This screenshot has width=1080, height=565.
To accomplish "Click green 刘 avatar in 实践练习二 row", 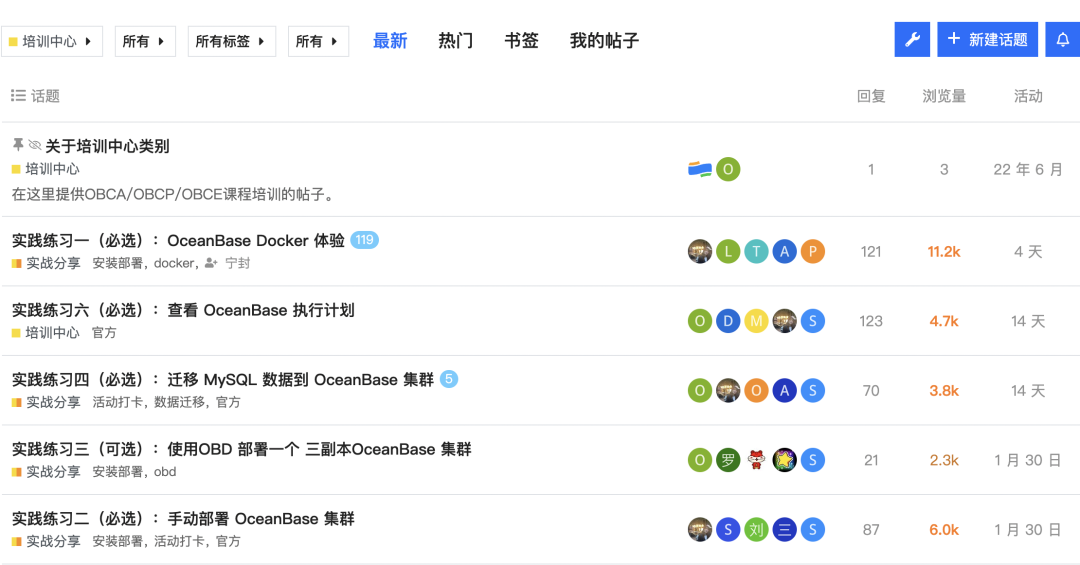I will (756, 530).
